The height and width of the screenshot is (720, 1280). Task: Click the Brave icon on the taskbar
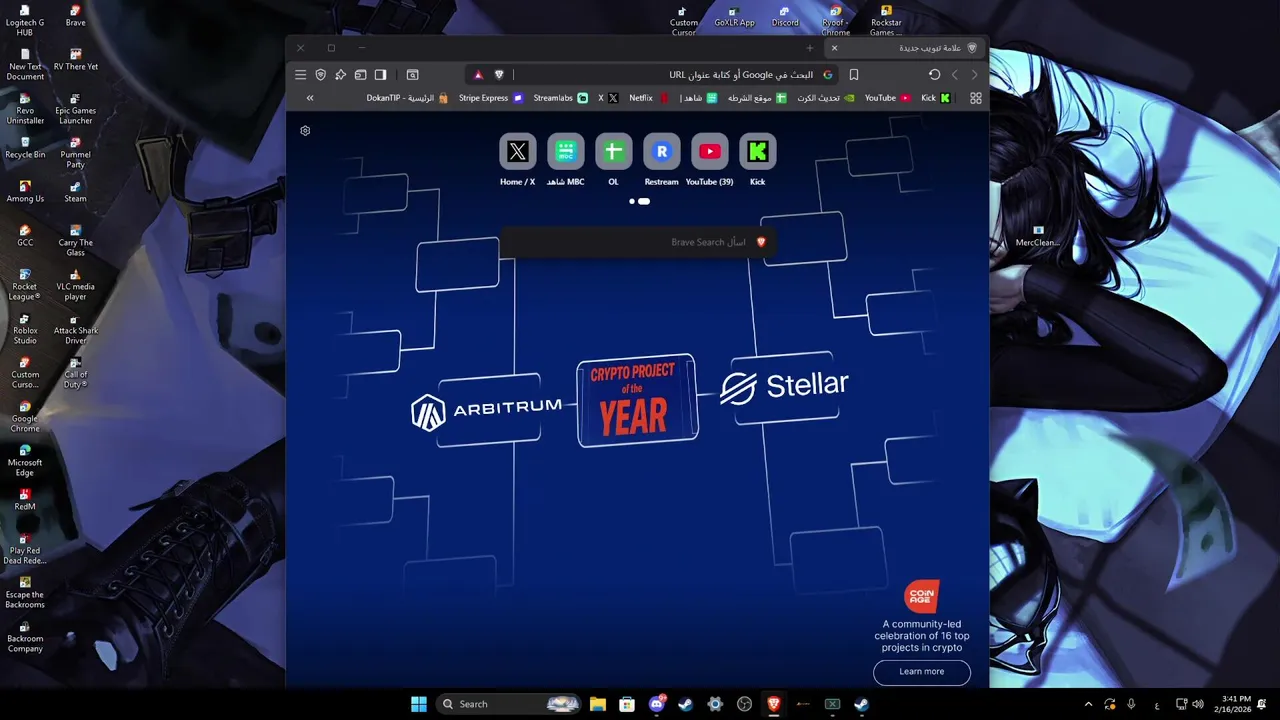click(773, 704)
